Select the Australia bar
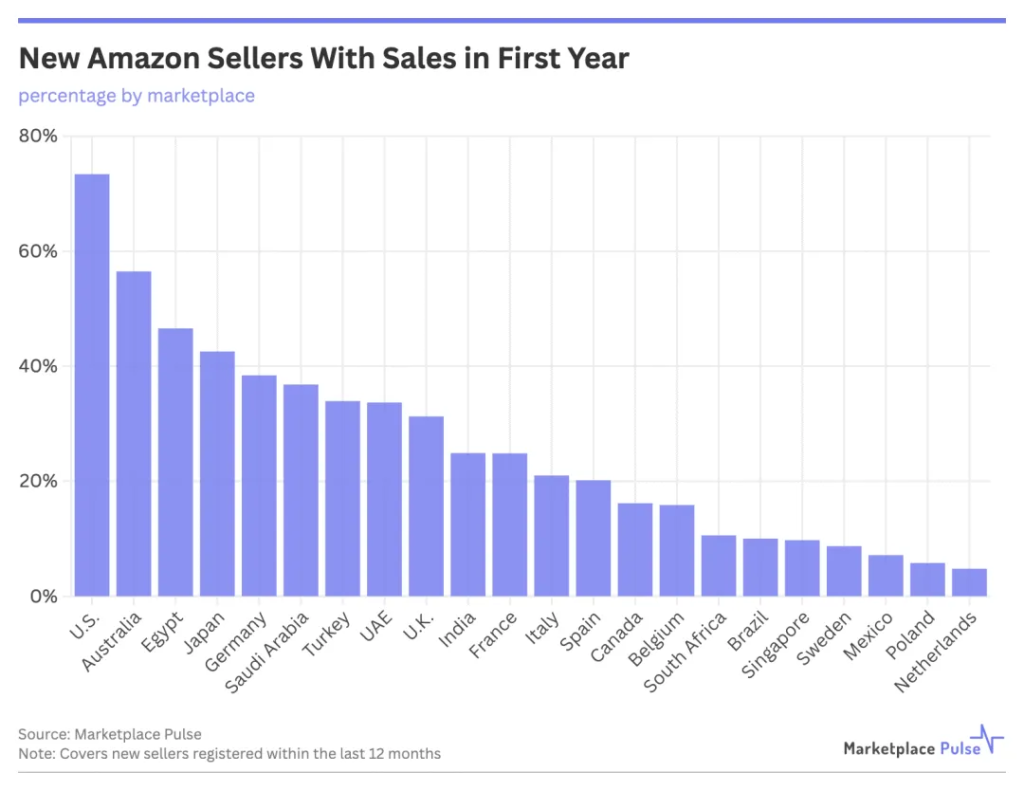Image resolution: width=1024 pixels, height=791 pixels. click(134, 434)
